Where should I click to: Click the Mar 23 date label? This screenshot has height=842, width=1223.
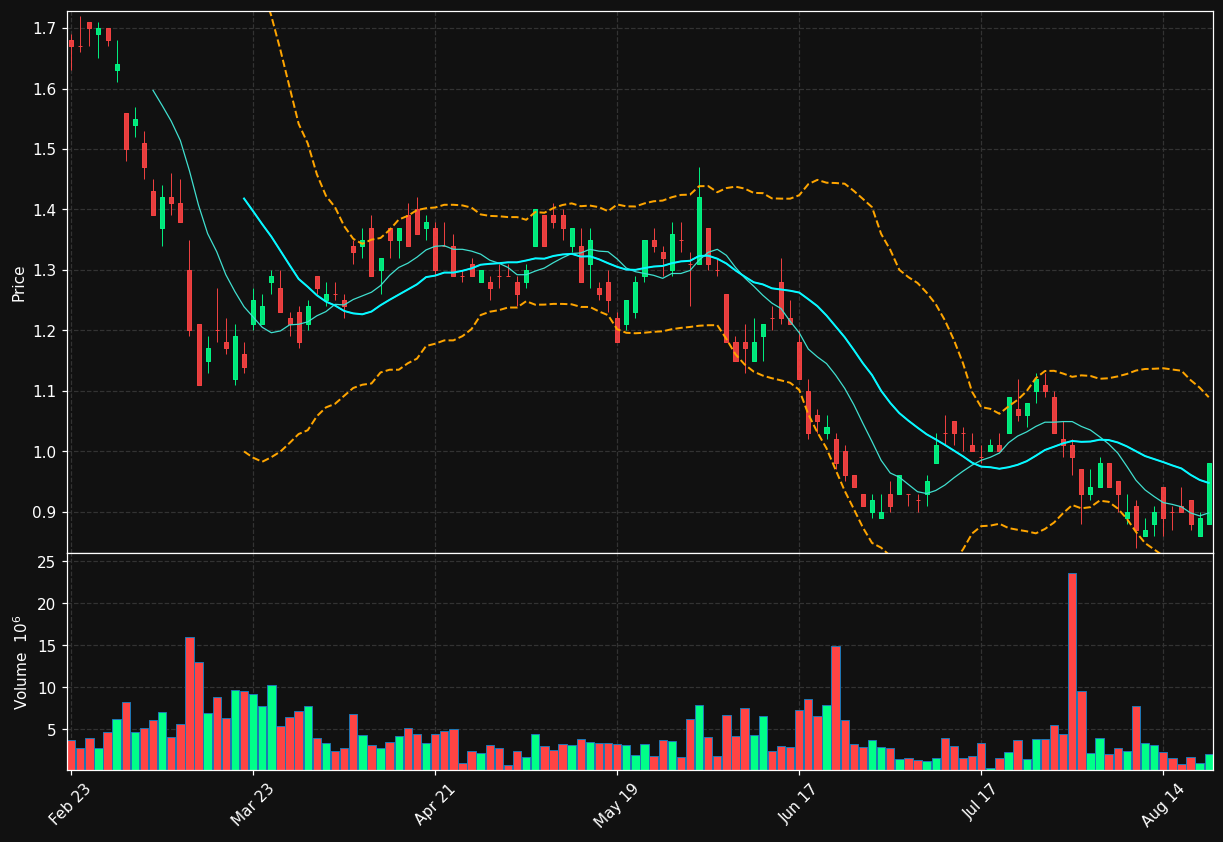tap(251, 806)
